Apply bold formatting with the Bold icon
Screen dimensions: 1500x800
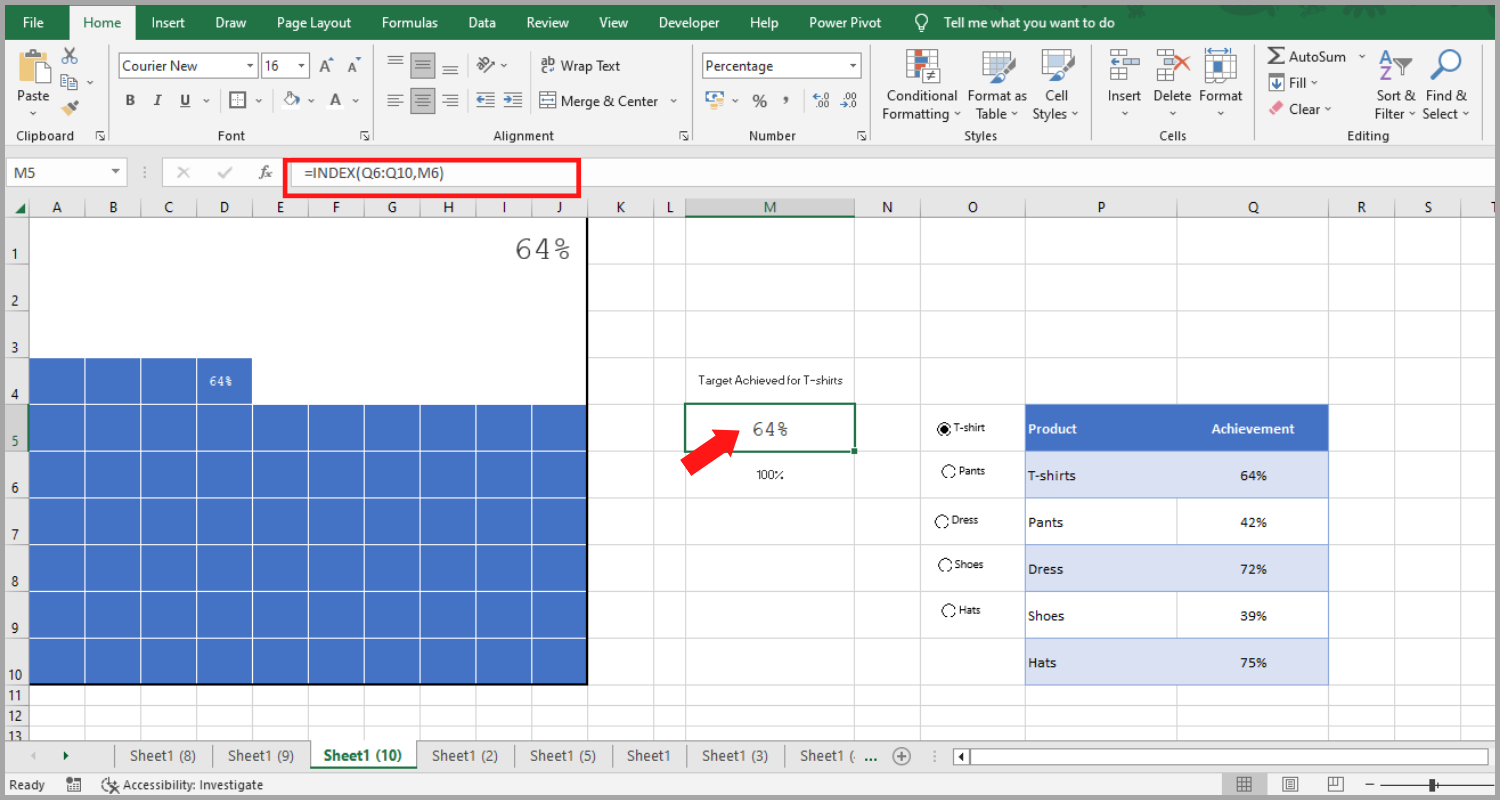pos(129,100)
